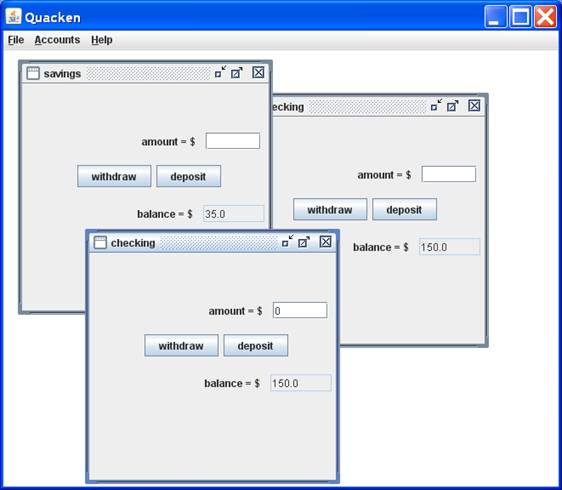This screenshot has width=562, height=490.
Task: Click deposit in the back checking window
Action: coord(404,209)
